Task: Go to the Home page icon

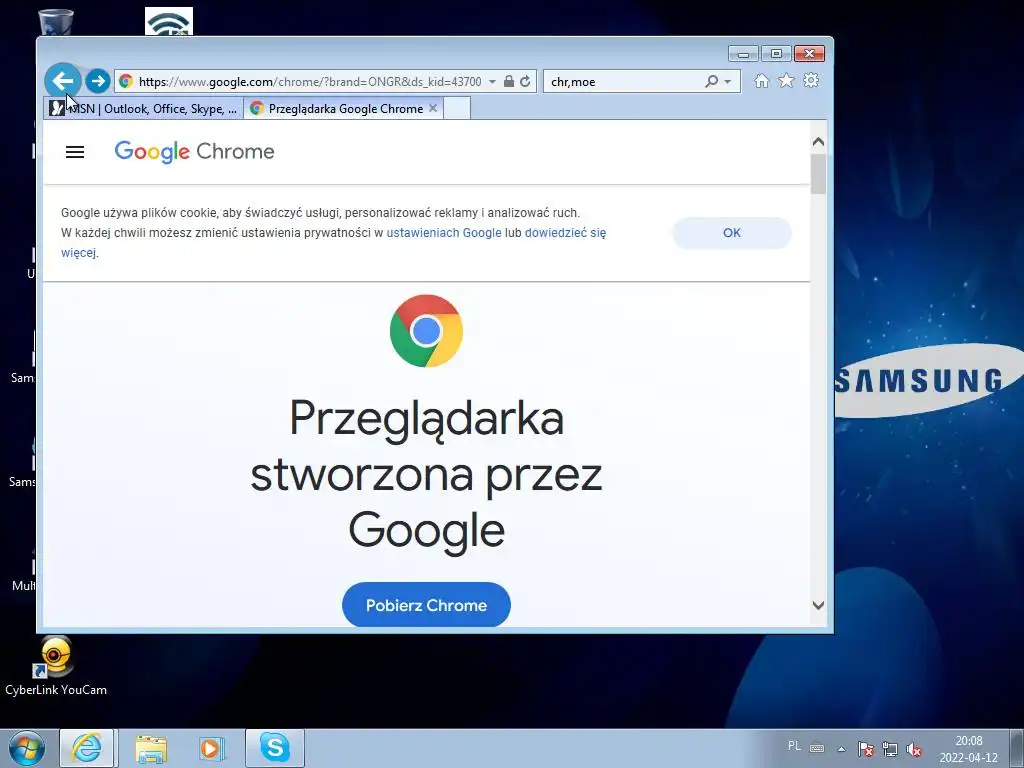Action: (x=761, y=81)
